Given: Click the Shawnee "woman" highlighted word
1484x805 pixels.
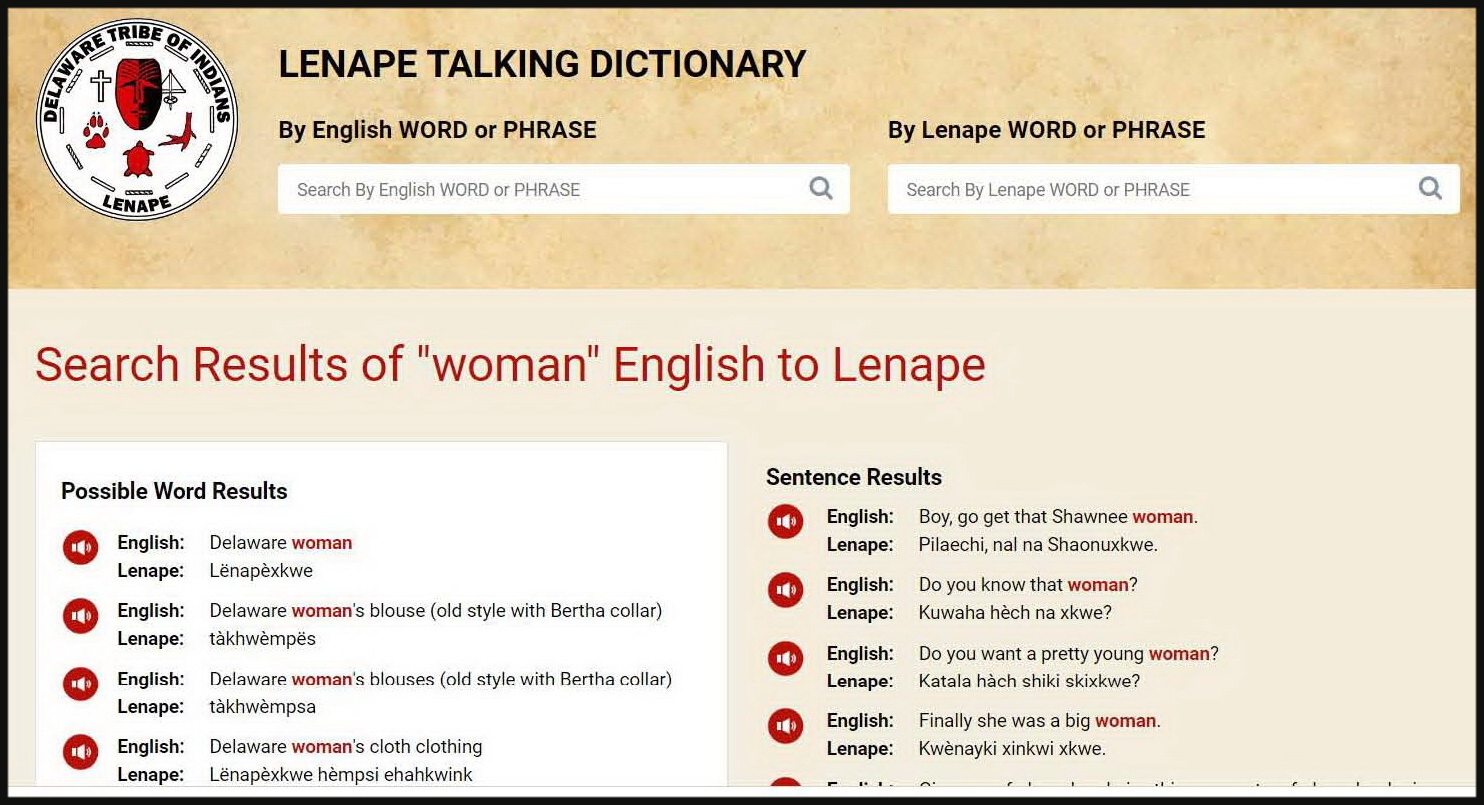Looking at the screenshot, I should coord(1161,516).
